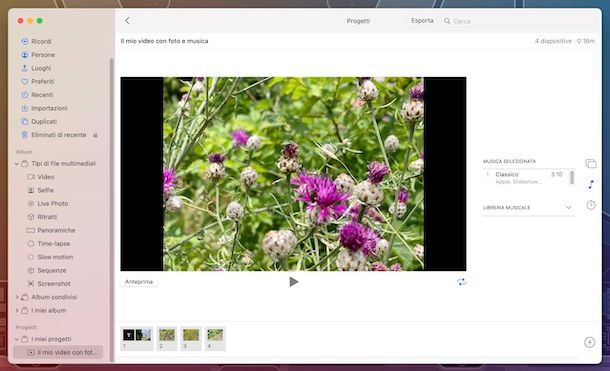Go back with the chevron arrow
Image resolution: width=610 pixels, height=371 pixels.
(127, 21)
